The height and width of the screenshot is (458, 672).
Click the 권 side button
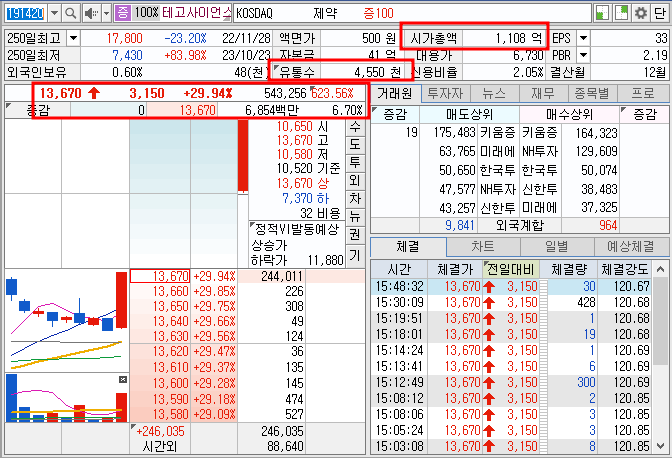[355, 235]
